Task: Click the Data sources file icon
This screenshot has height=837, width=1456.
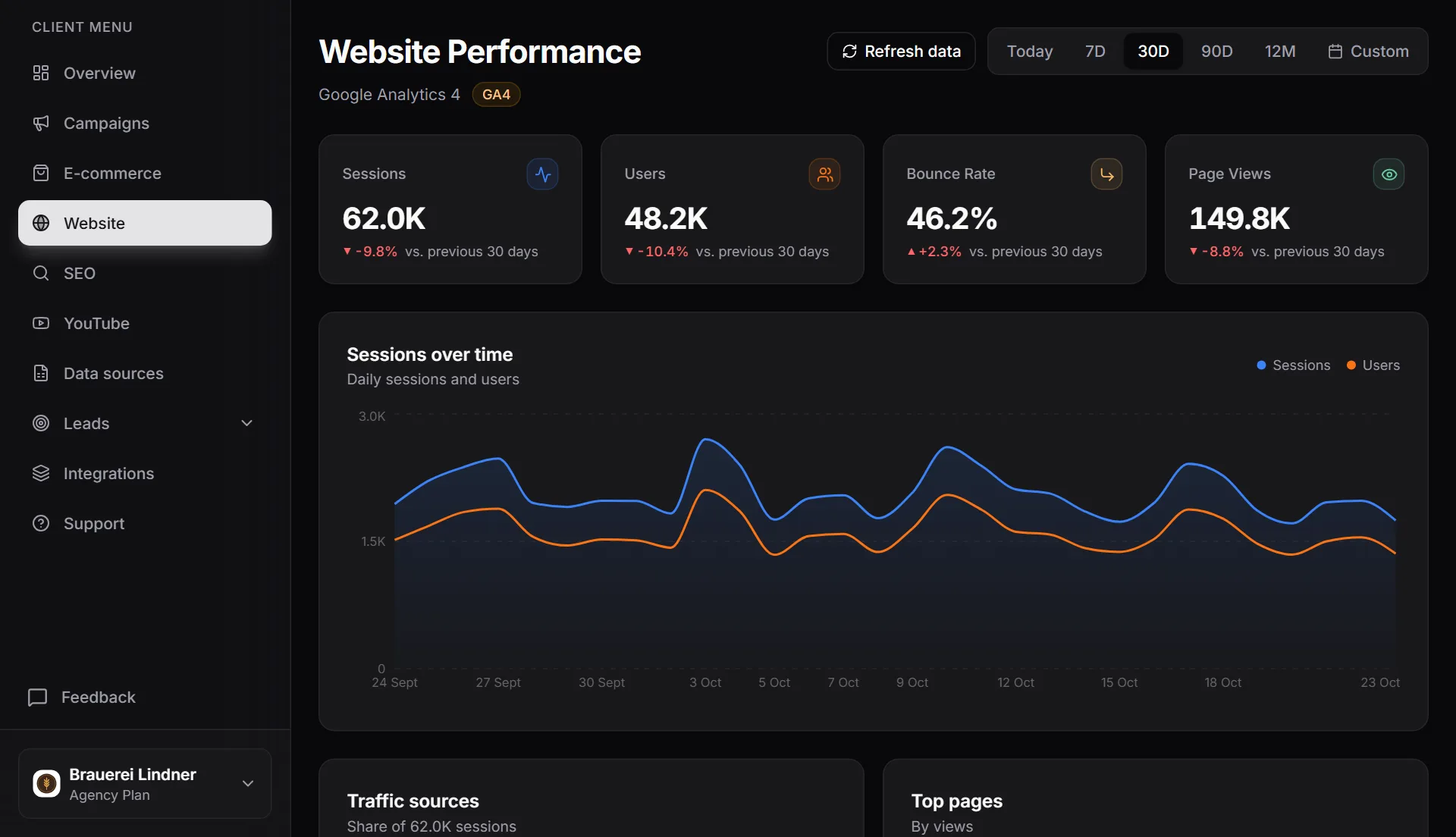Action: (x=41, y=373)
